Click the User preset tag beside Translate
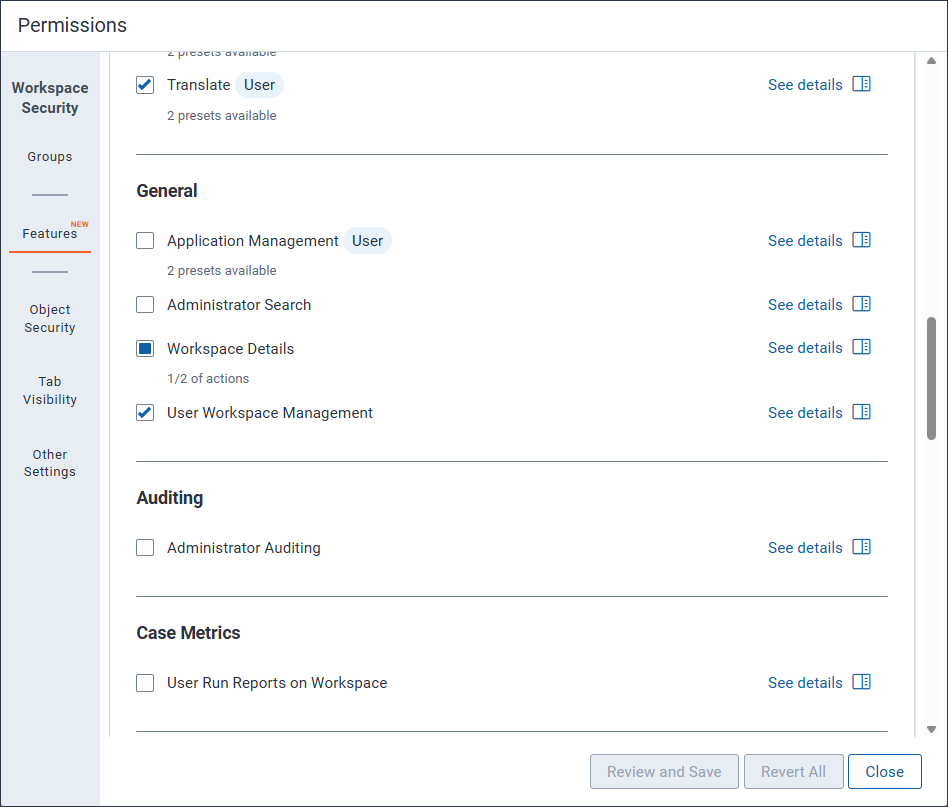The width and height of the screenshot is (948, 807). (259, 85)
